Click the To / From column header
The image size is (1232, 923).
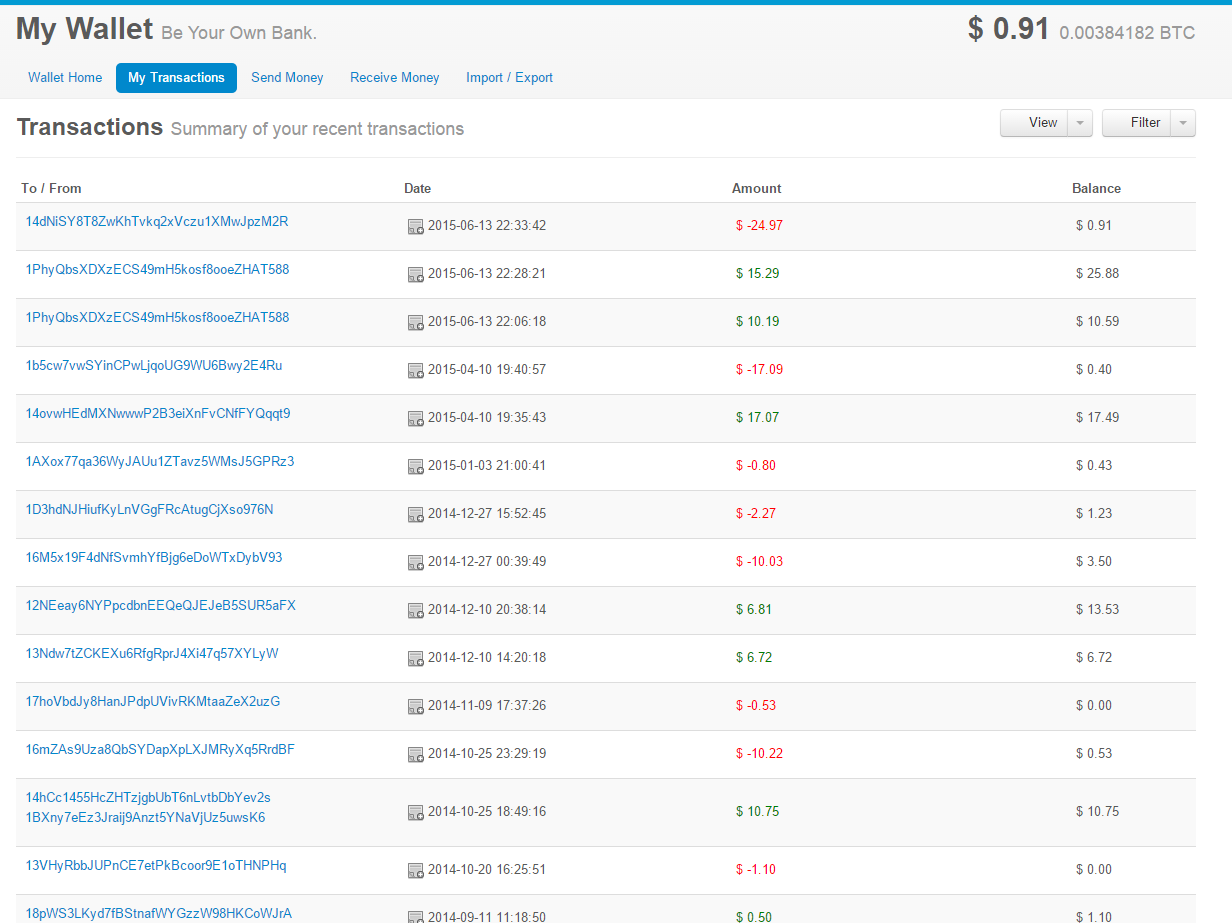[51, 188]
